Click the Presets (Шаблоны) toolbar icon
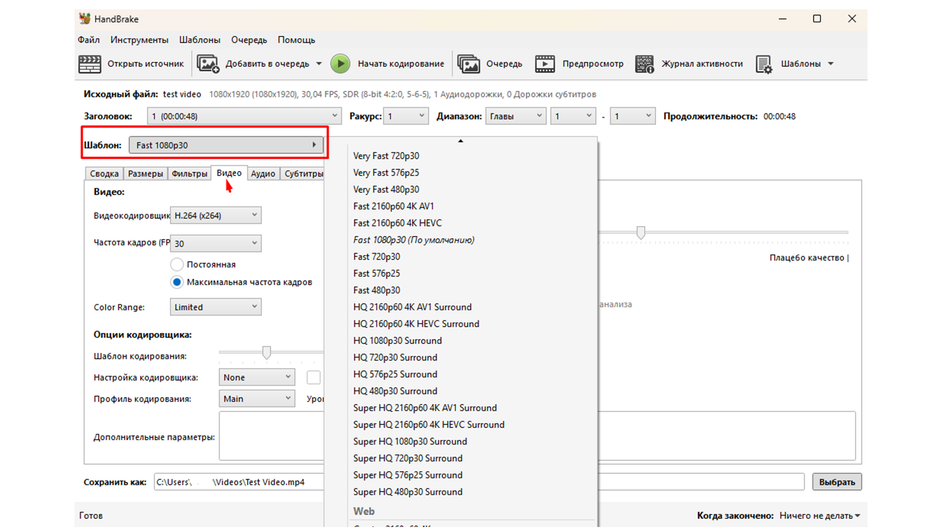This screenshot has height=531, width=944. coord(764,64)
